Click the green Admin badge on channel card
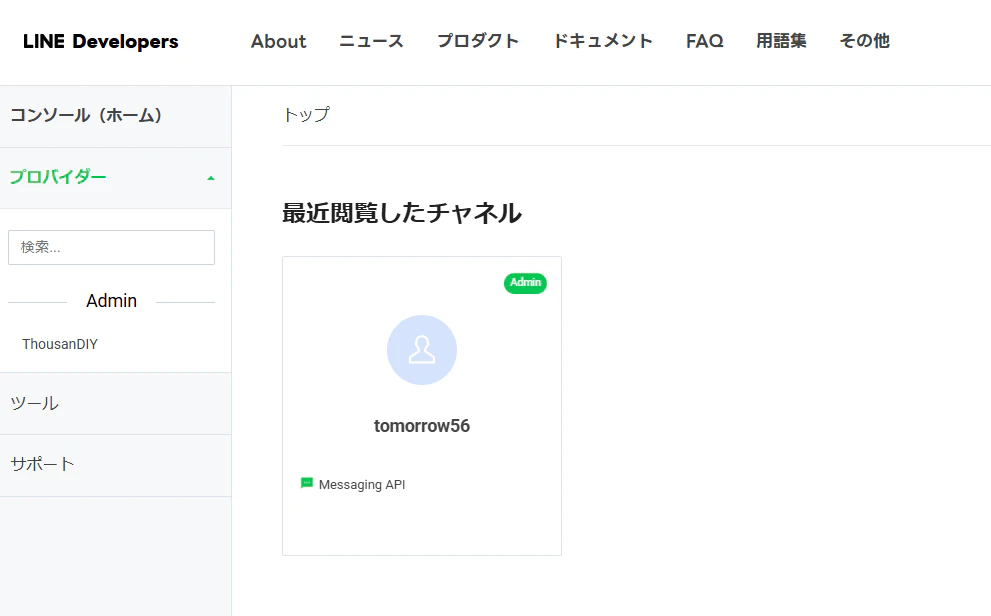The image size is (991, 616). tap(525, 283)
